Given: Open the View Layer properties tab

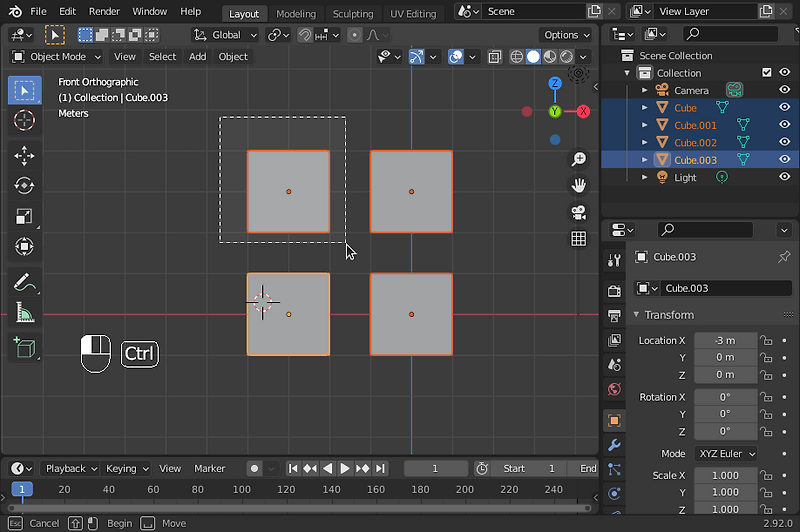Looking at the screenshot, I should click(614, 340).
